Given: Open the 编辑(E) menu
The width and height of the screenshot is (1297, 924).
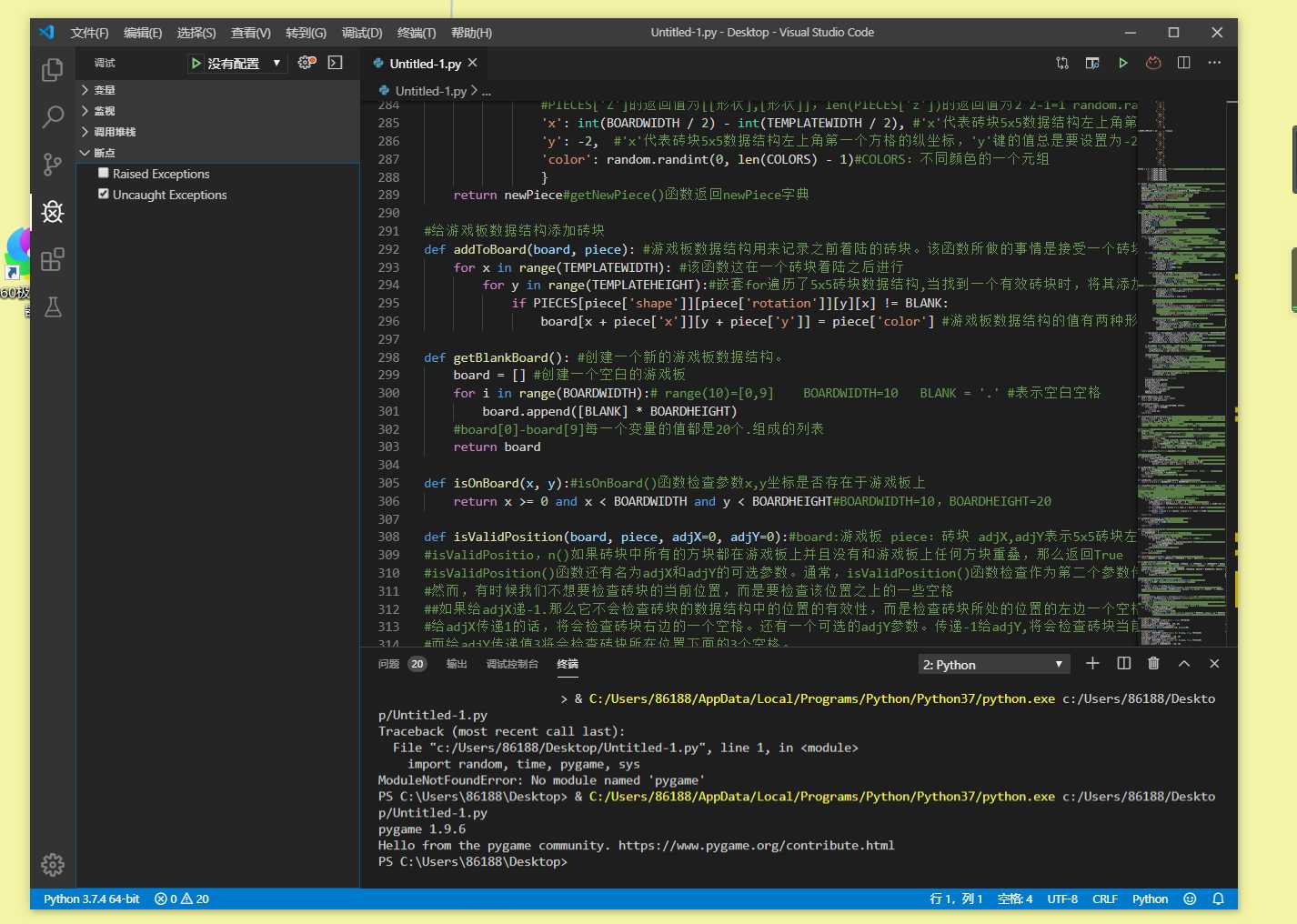Looking at the screenshot, I should (x=143, y=33).
